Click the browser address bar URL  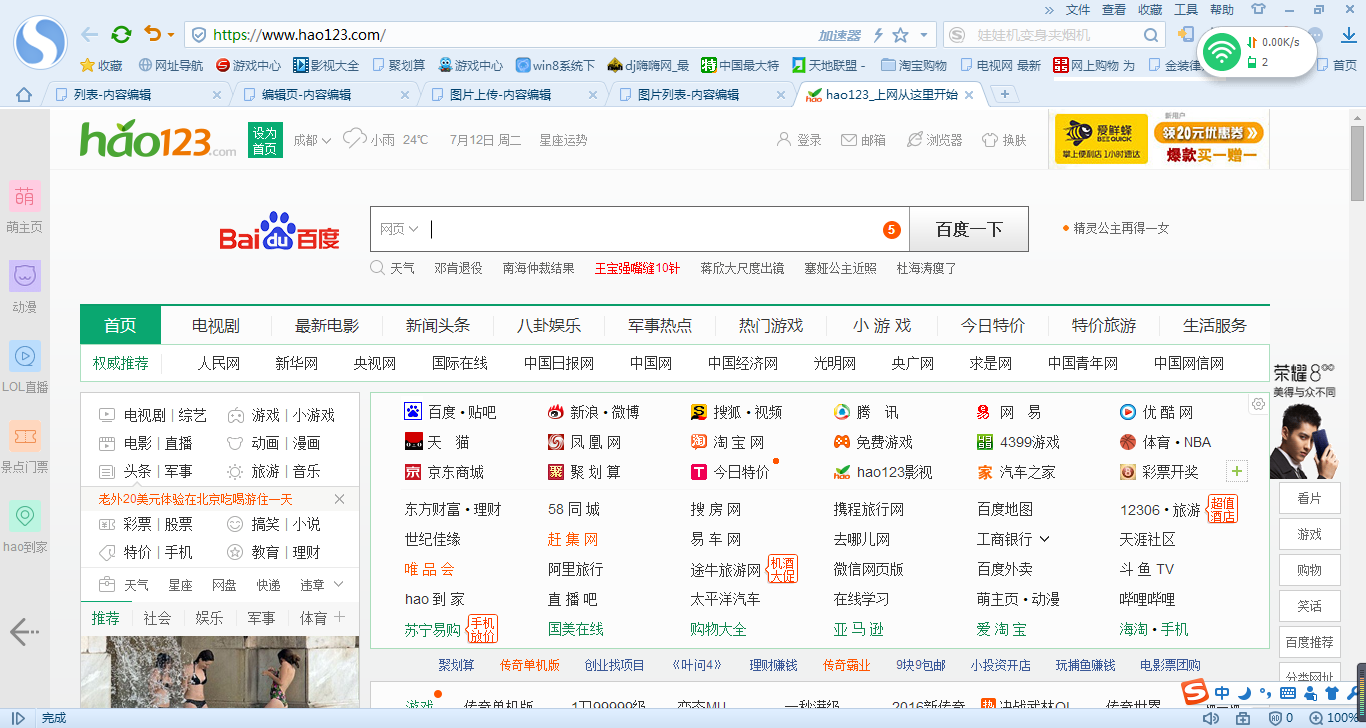(299, 35)
